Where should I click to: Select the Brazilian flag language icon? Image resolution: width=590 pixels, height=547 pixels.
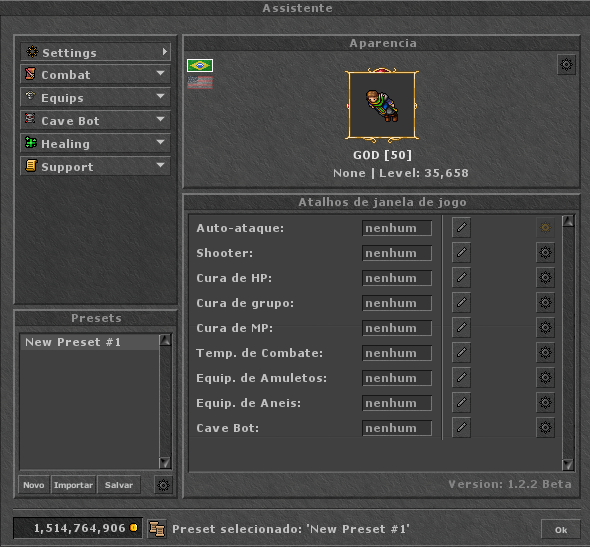[x=200, y=65]
